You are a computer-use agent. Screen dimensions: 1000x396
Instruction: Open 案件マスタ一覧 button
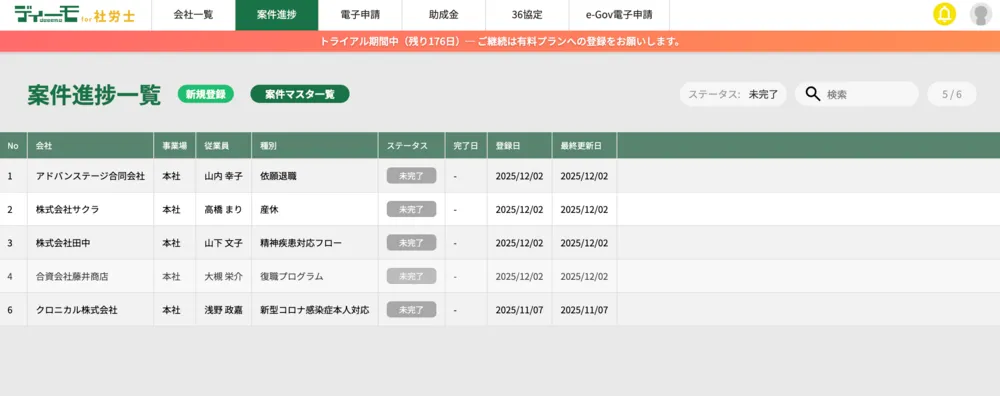(x=300, y=94)
